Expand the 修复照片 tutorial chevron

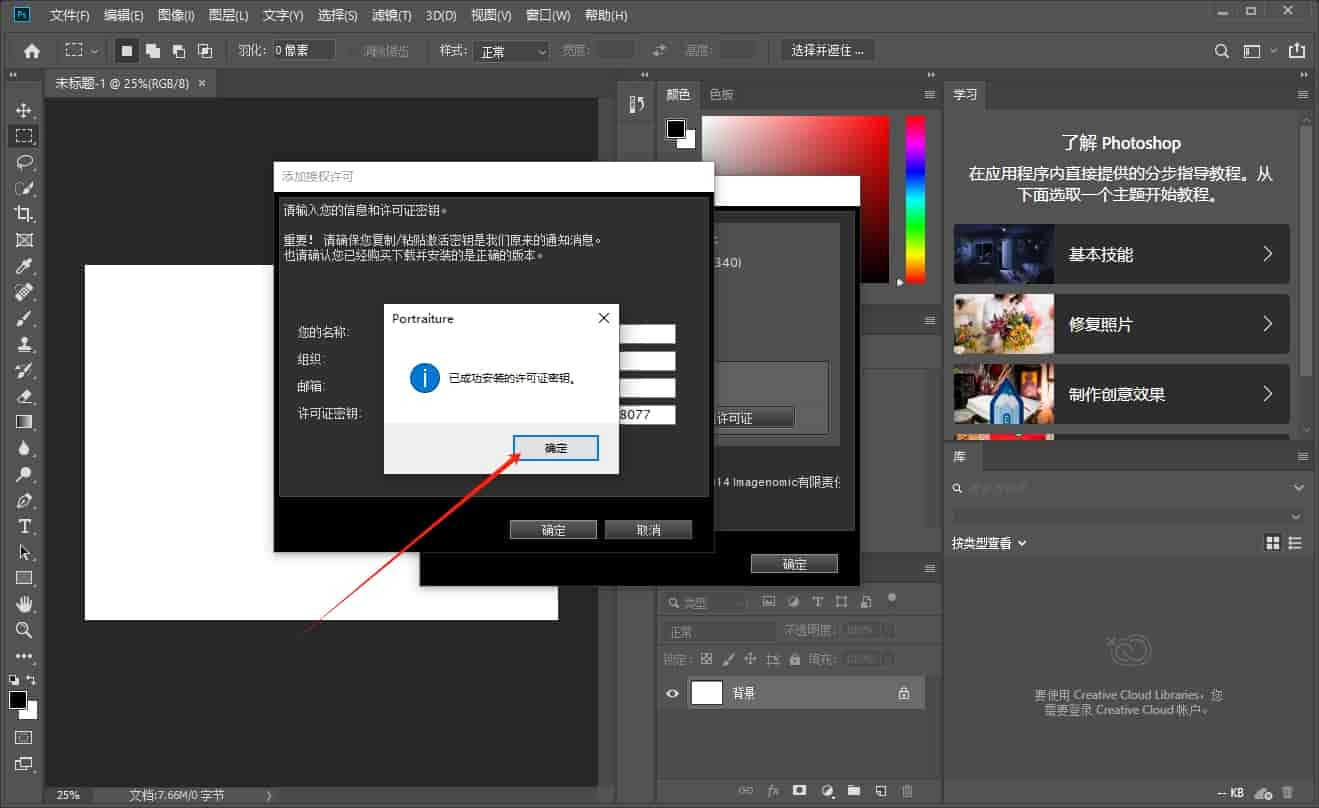click(x=1267, y=324)
